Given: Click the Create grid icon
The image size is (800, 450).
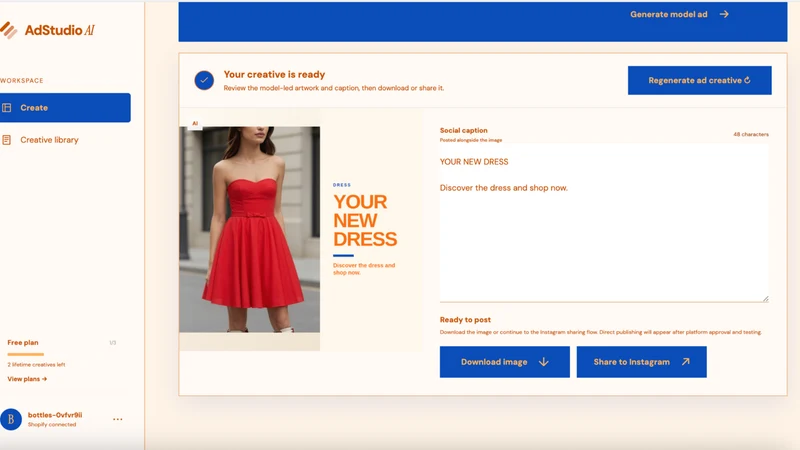Looking at the screenshot, I should 7,108.
